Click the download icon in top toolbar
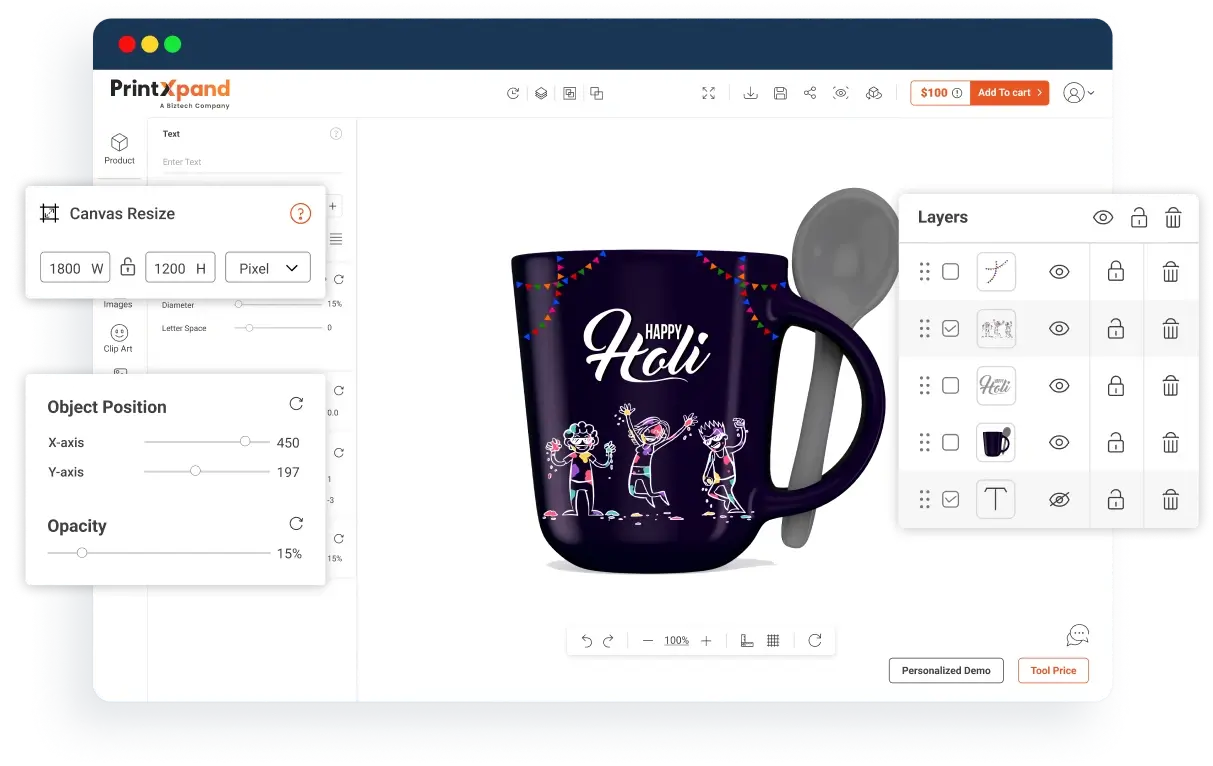 [x=751, y=93]
